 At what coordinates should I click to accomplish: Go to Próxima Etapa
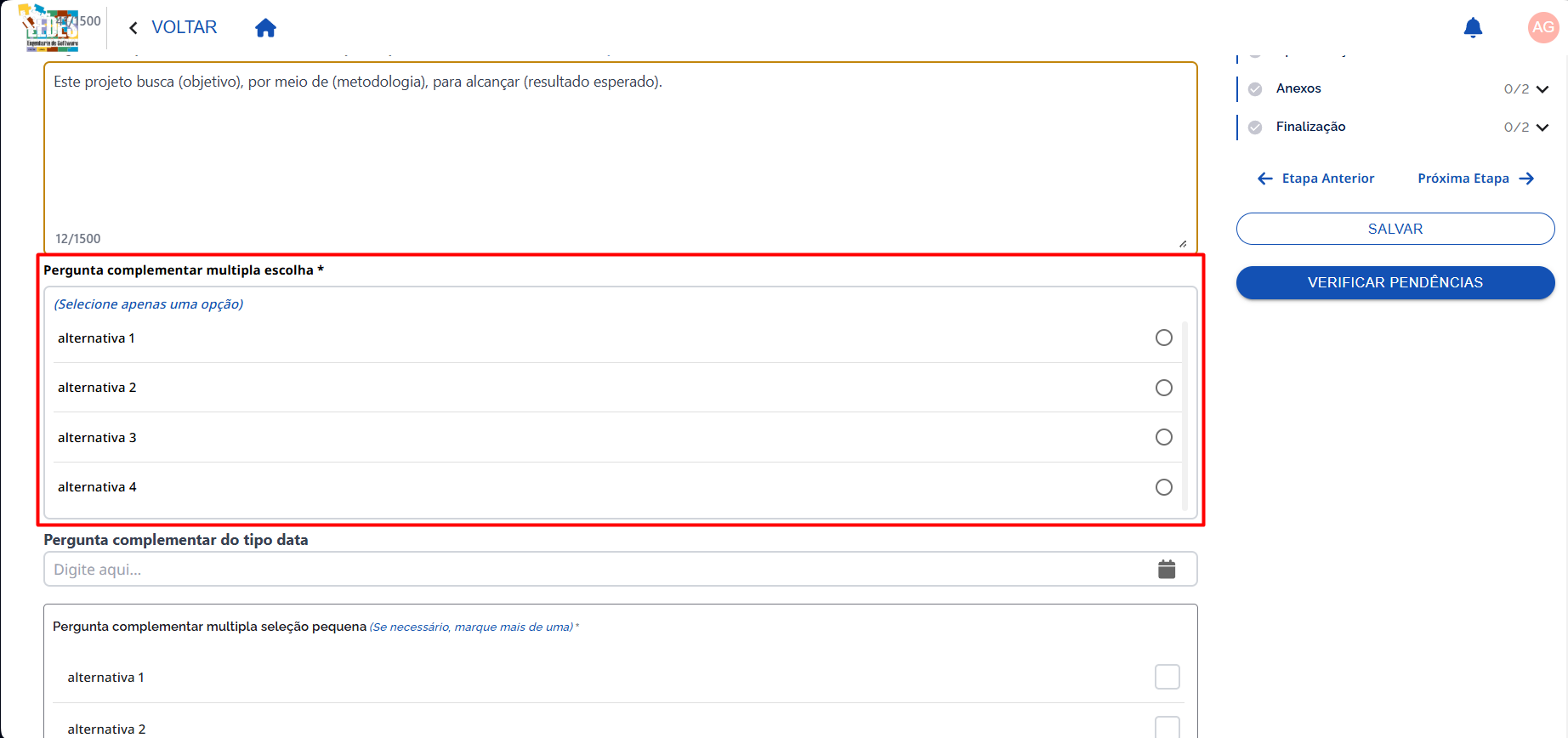coord(1476,179)
